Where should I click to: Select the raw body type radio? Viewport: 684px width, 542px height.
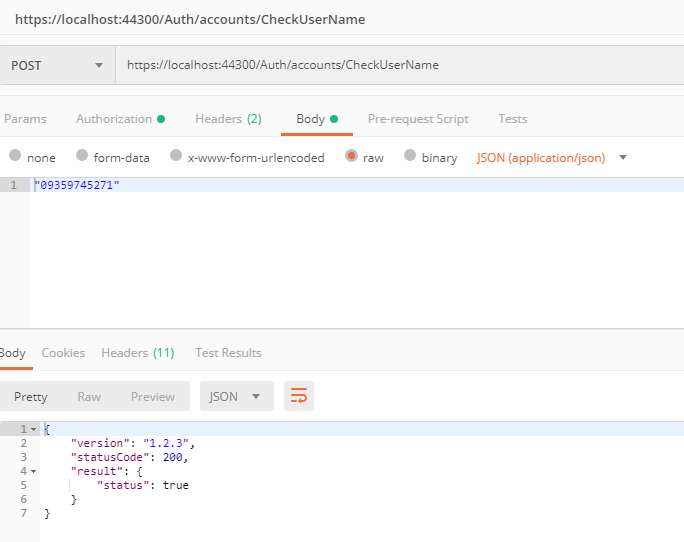point(351,155)
